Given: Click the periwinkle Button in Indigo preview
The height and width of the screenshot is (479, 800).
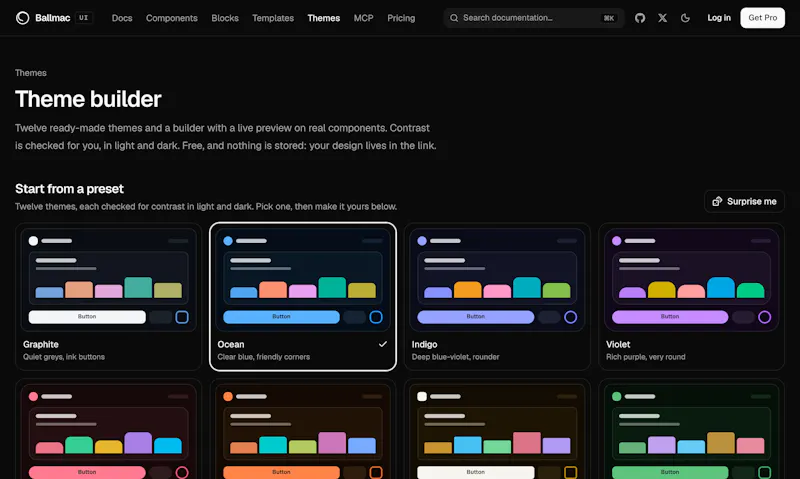Looking at the screenshot, I should (476, 317).
